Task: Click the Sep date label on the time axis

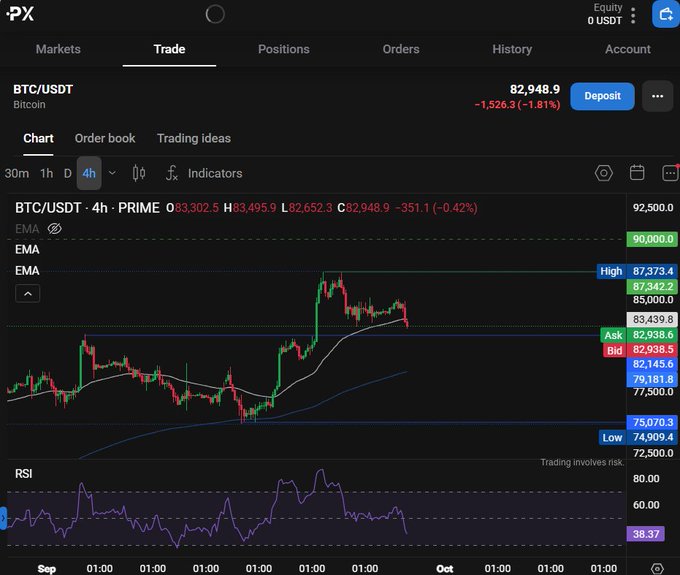Action: pyautogui.click(x=46, y=568)
